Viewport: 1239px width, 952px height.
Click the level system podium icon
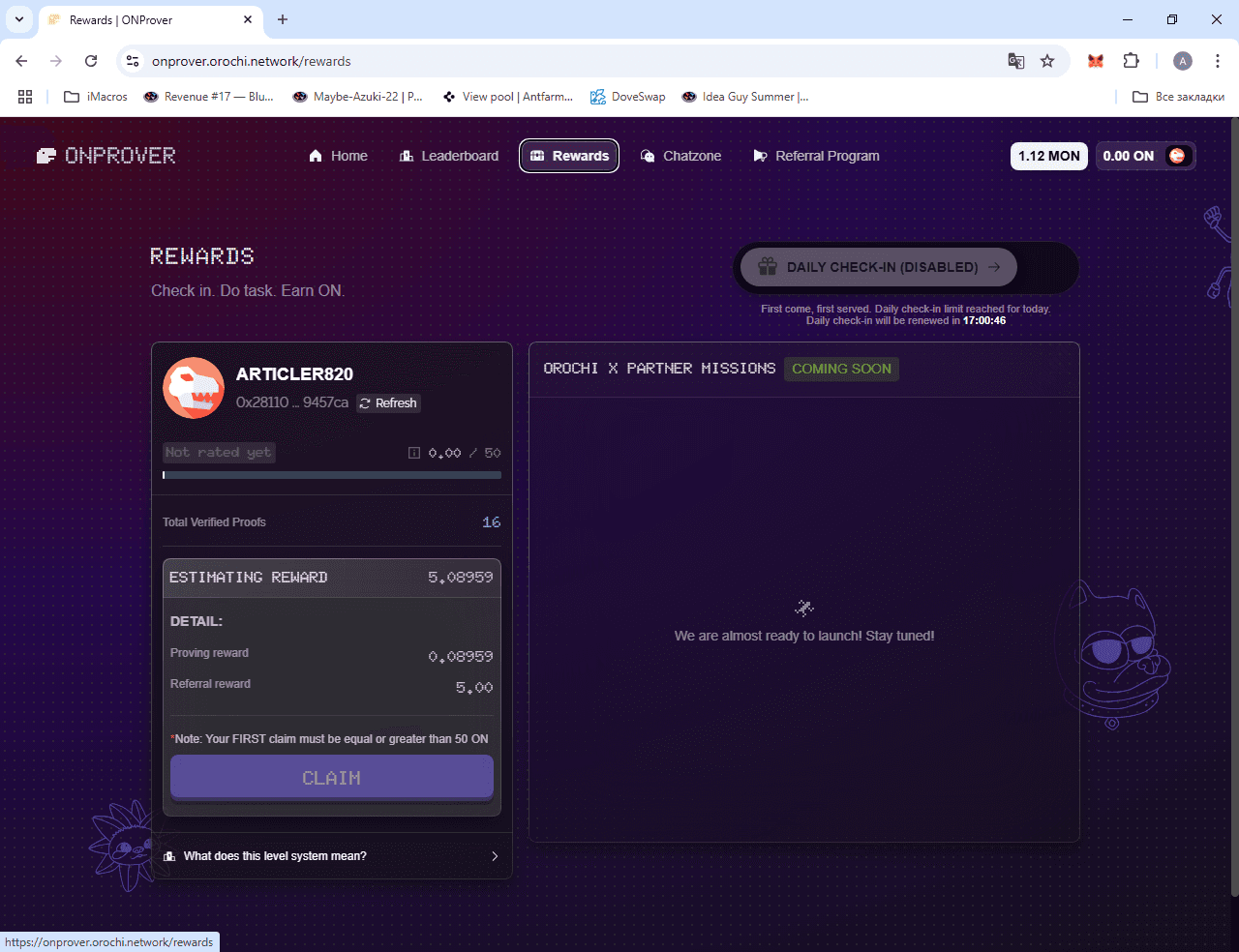(x=169, y=856)
